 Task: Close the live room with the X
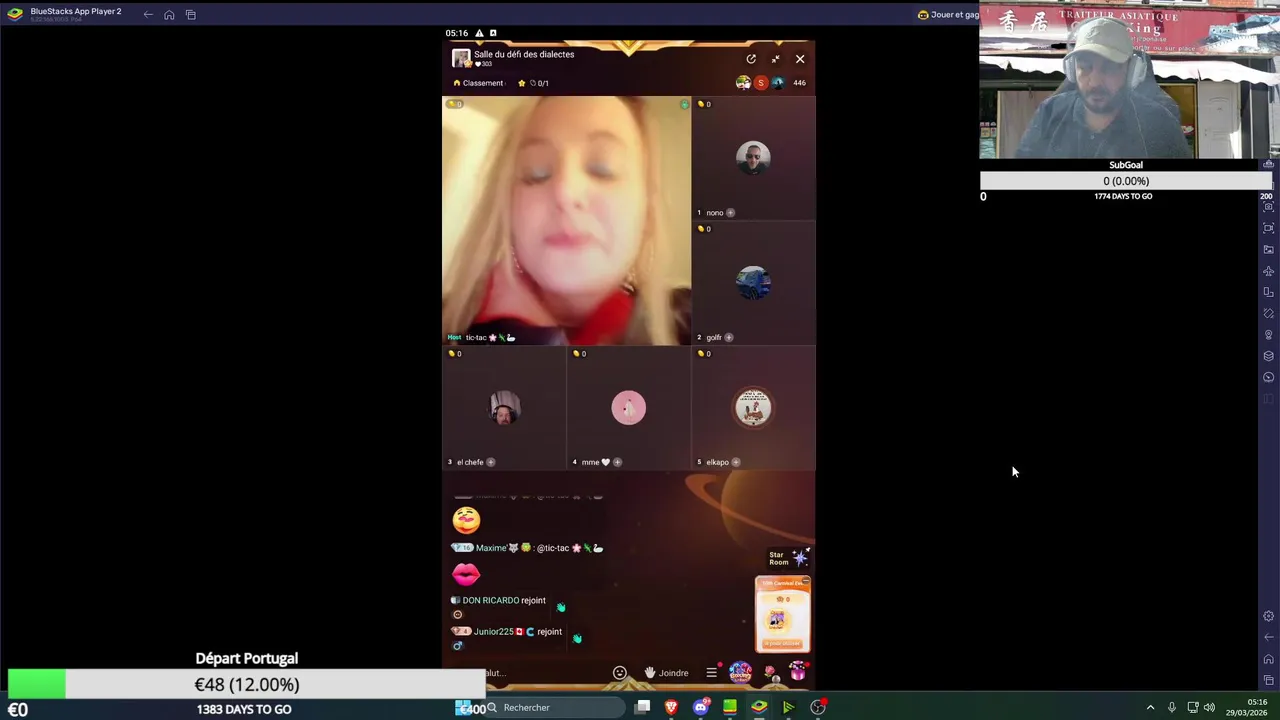(800, 59)
